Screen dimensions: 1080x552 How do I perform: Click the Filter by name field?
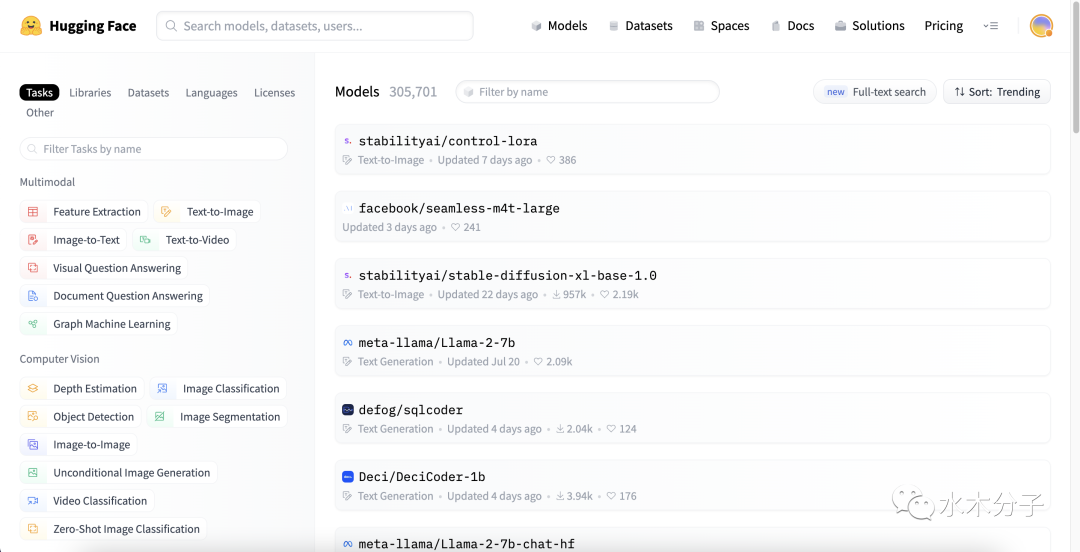pos(588,92)
